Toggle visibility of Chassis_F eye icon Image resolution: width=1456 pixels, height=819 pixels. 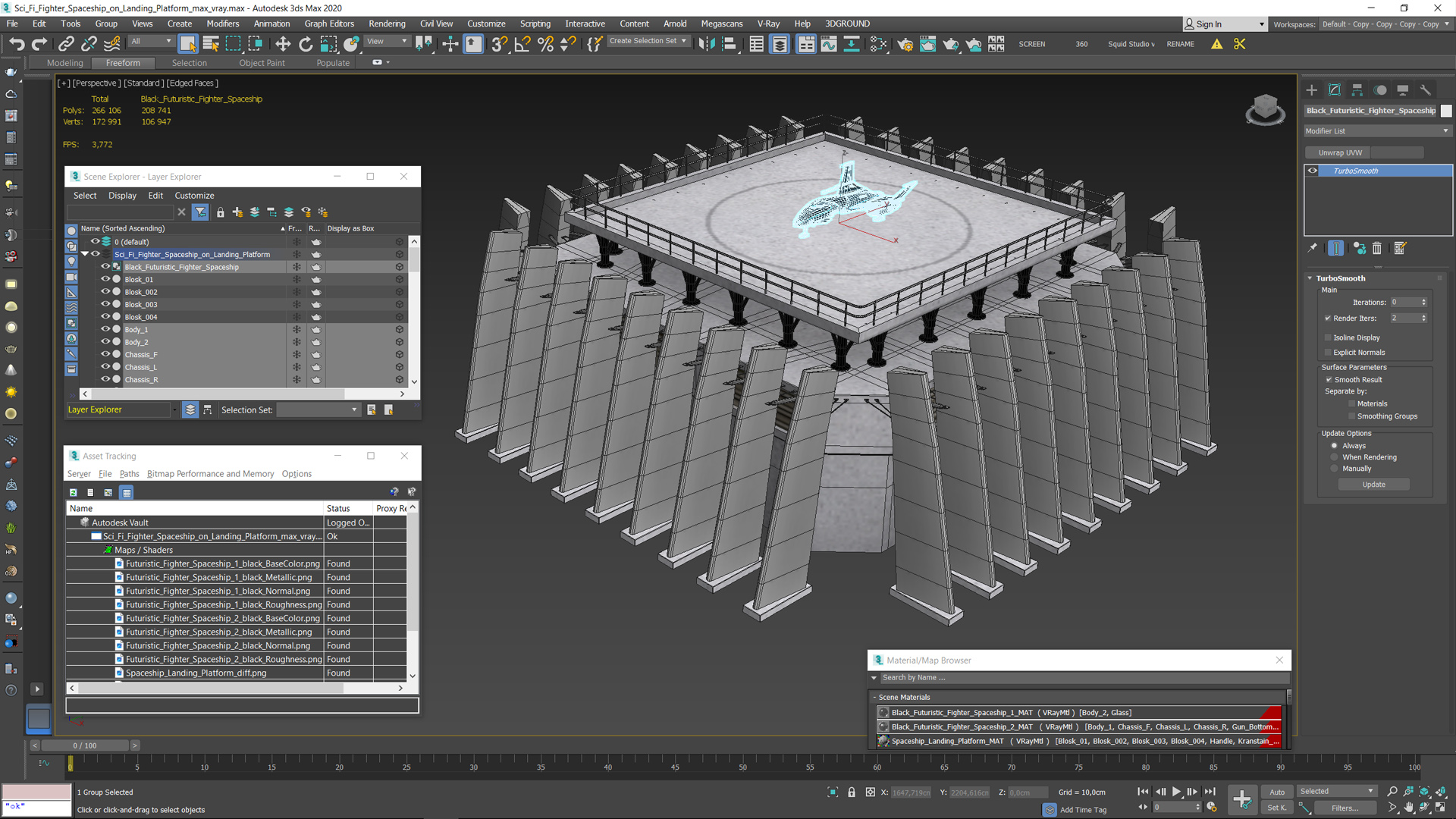pos(105,354)
